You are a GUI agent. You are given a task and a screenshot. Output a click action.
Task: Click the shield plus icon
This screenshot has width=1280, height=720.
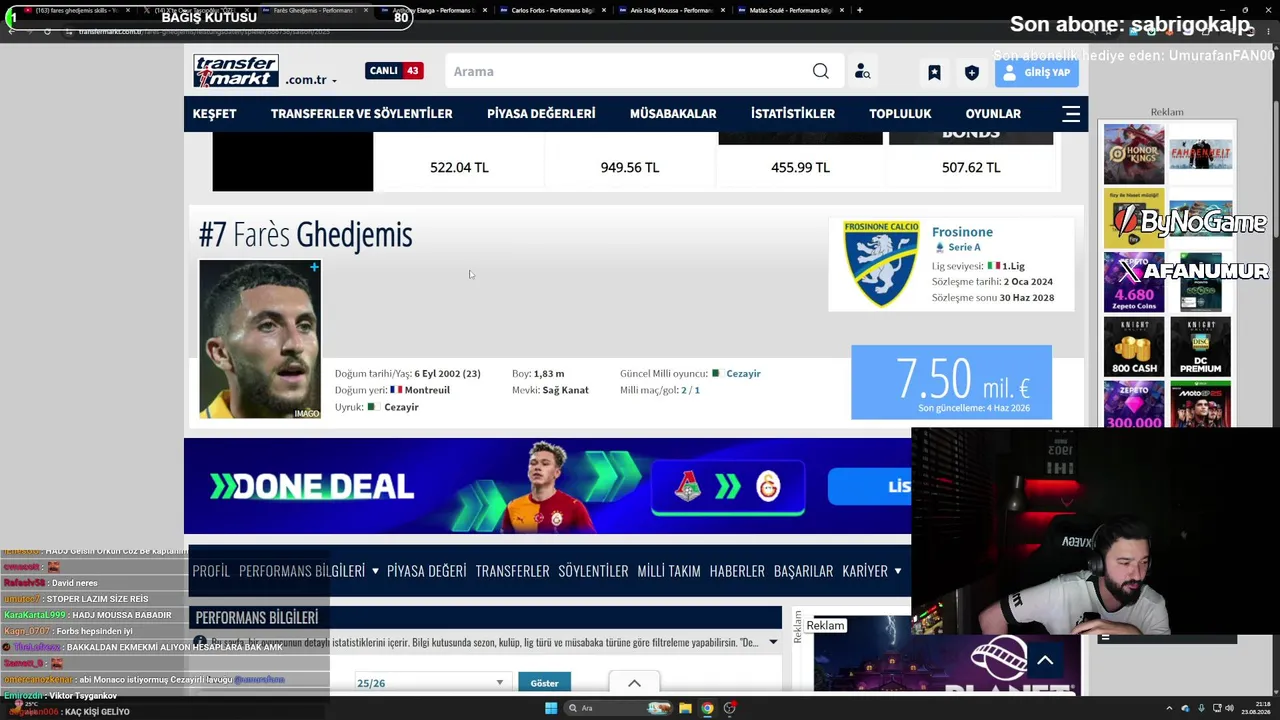click(971, 72)
